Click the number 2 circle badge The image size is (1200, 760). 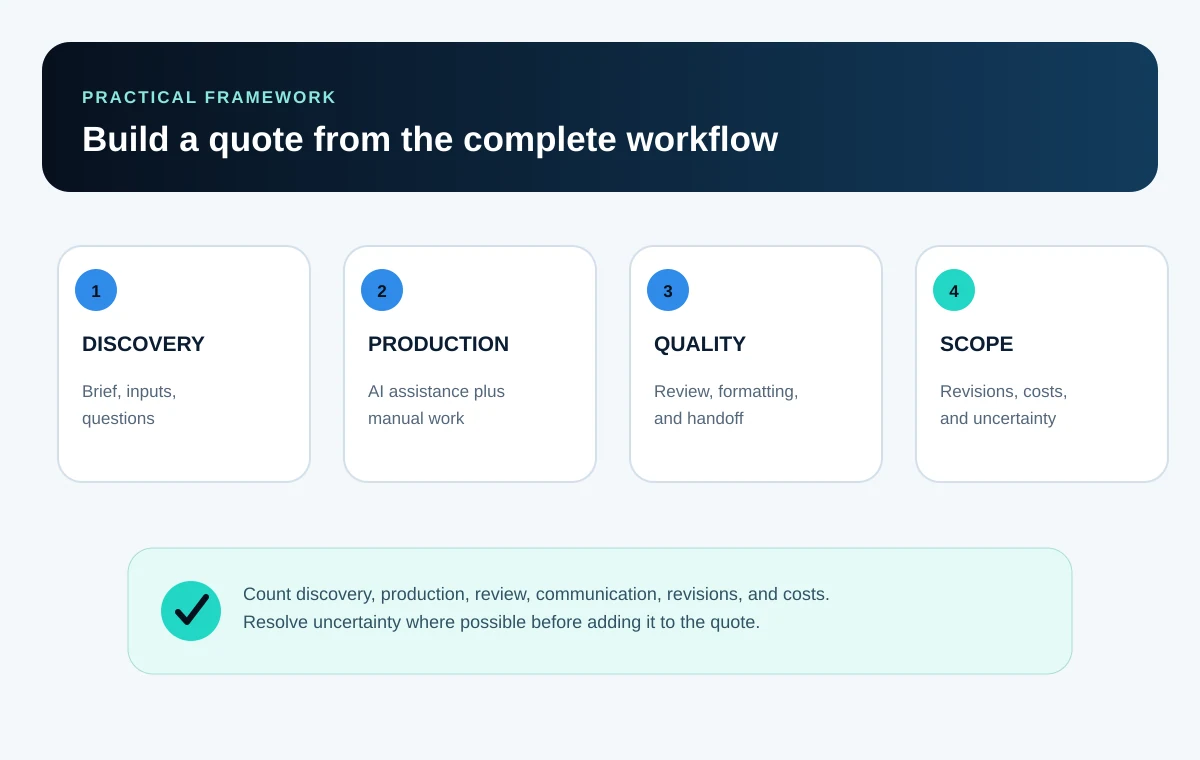click(382, 290)
